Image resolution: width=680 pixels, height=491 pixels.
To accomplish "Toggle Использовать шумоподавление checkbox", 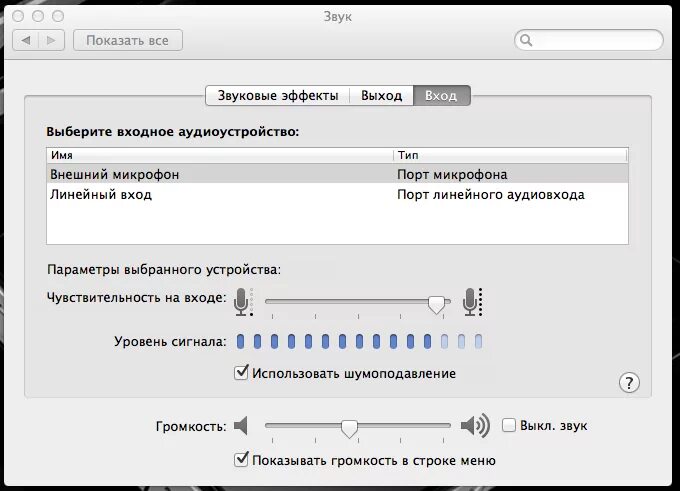I will pos(241,373).
